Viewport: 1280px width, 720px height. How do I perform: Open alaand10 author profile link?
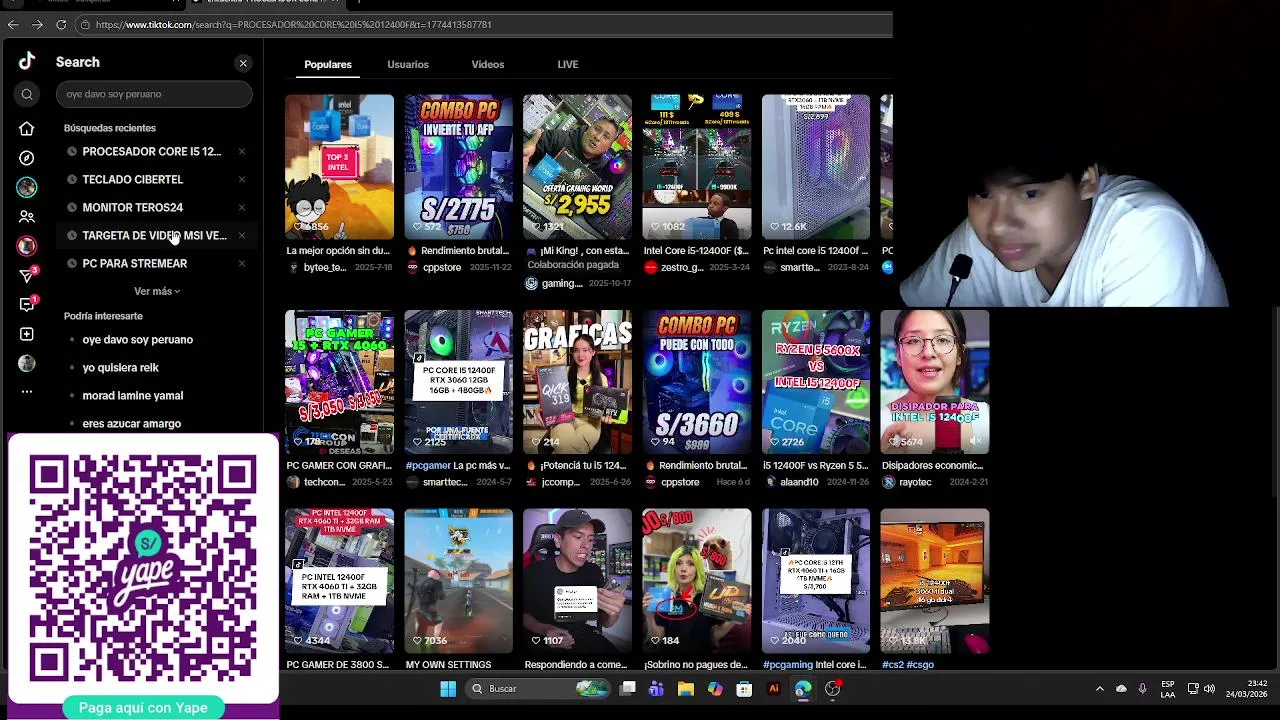[799, 482]
